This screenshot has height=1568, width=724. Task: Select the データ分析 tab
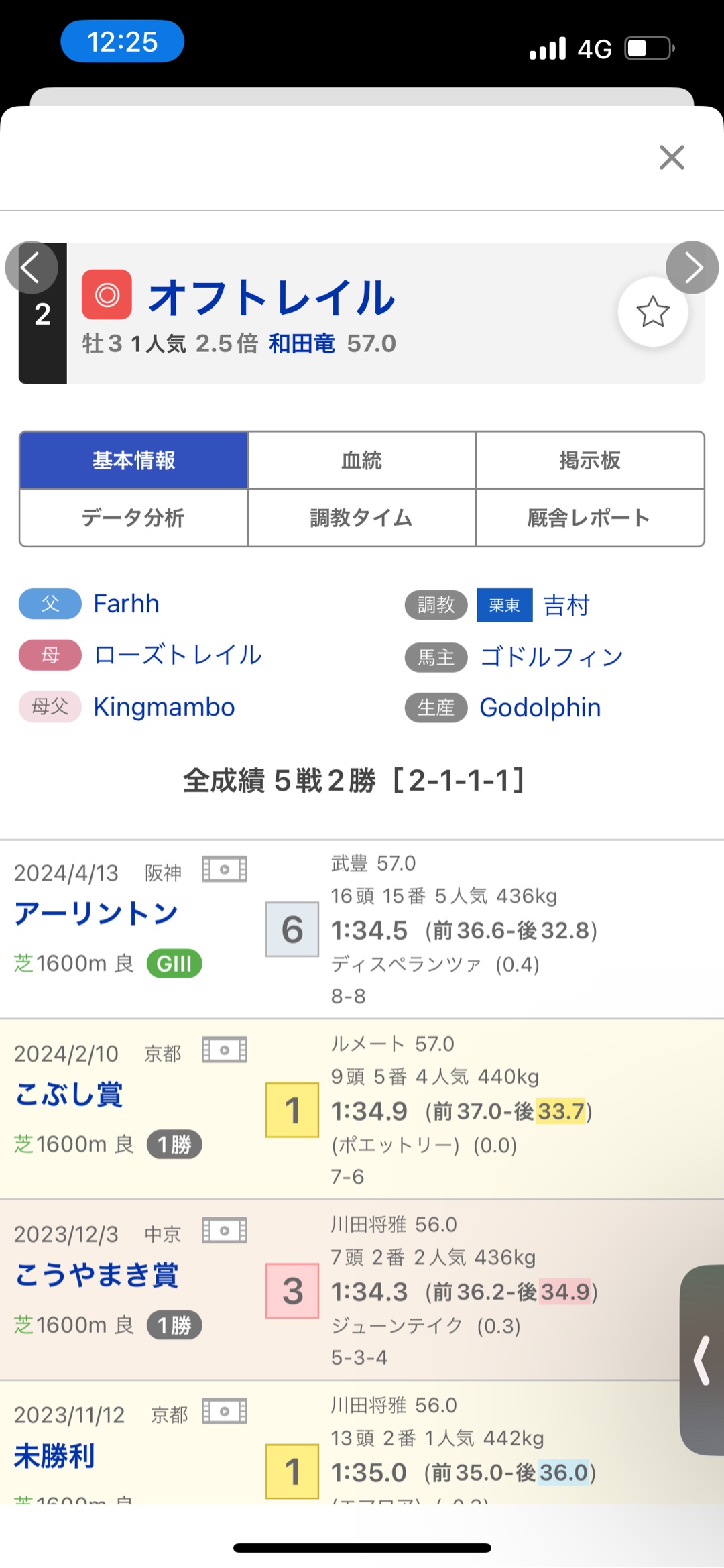point(133,518)
